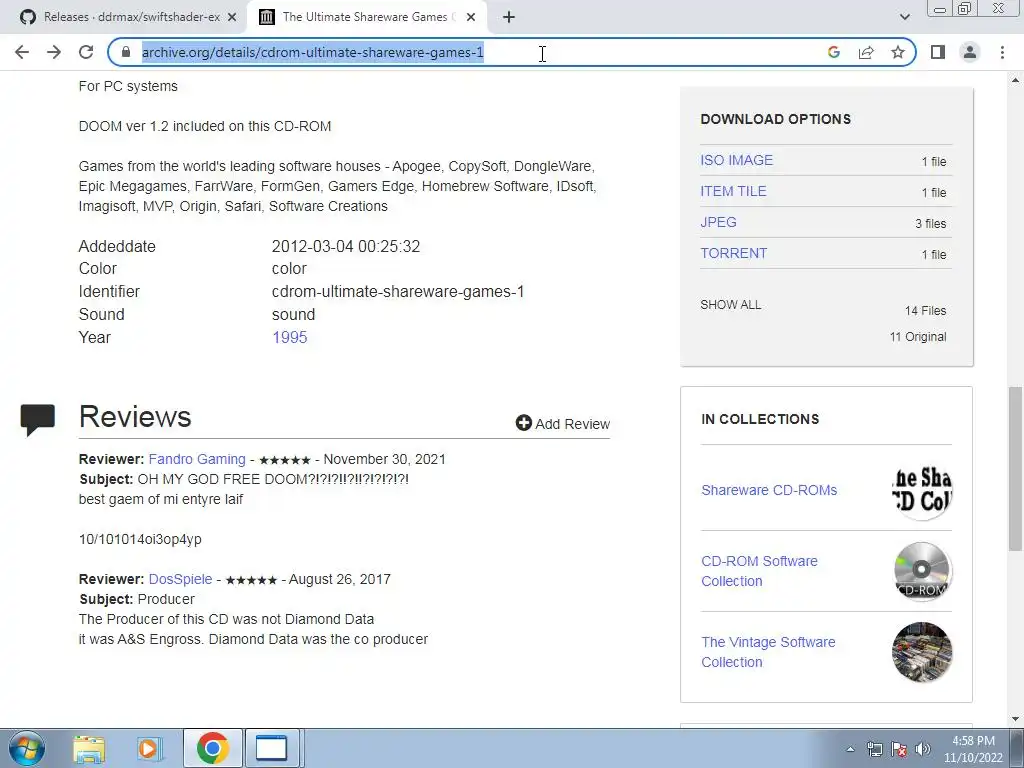Click the taskbar clock showing 4:58 PM
This screenshot has width=1024, height=768.
tap(973, 749)
